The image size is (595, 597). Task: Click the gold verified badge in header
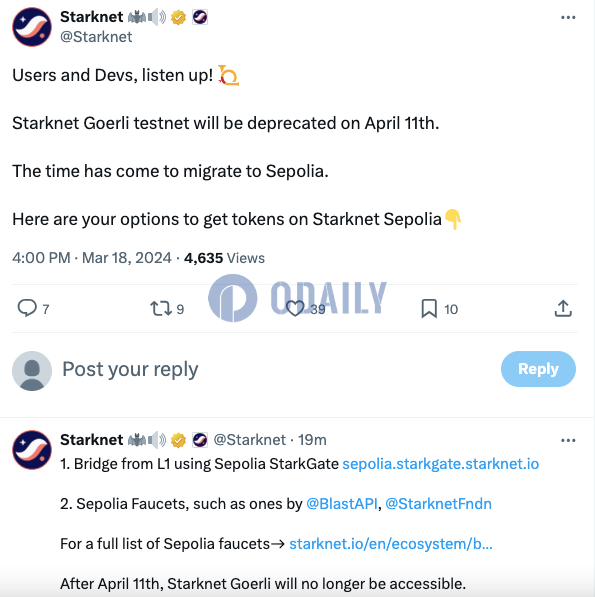pos(178,17)
